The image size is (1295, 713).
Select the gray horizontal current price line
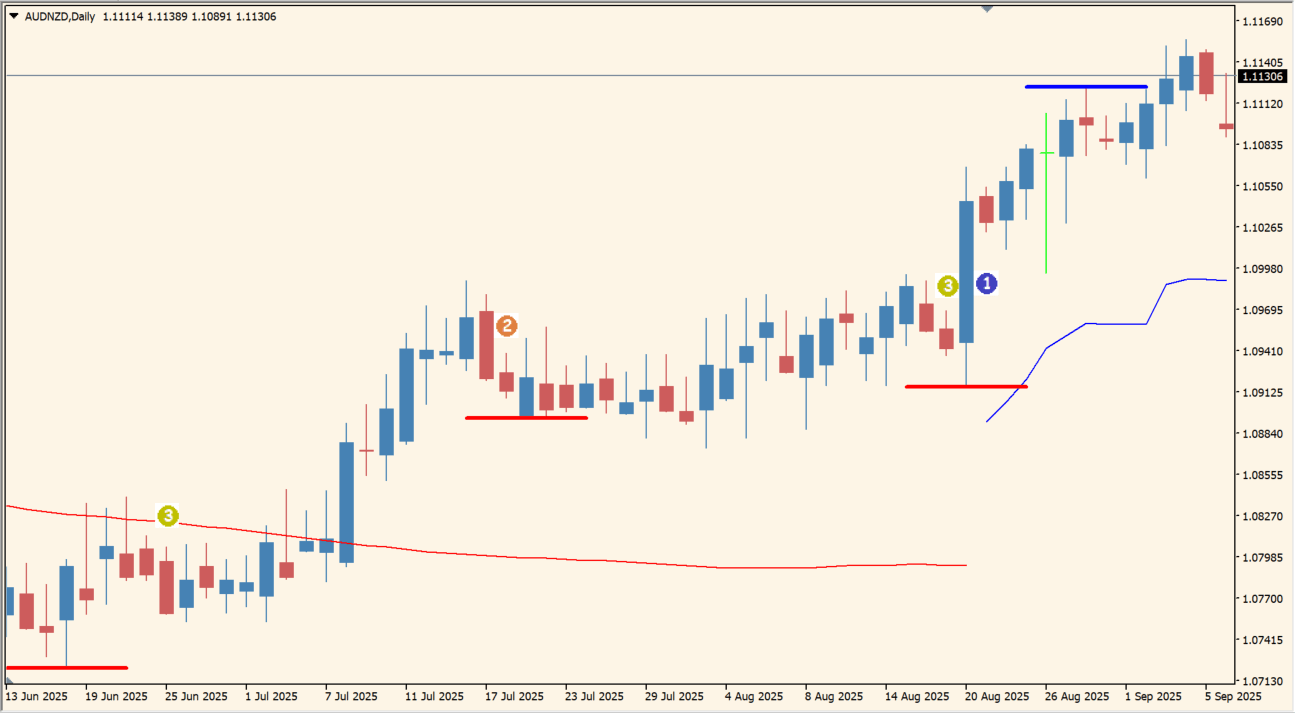[x=600, y=75]
